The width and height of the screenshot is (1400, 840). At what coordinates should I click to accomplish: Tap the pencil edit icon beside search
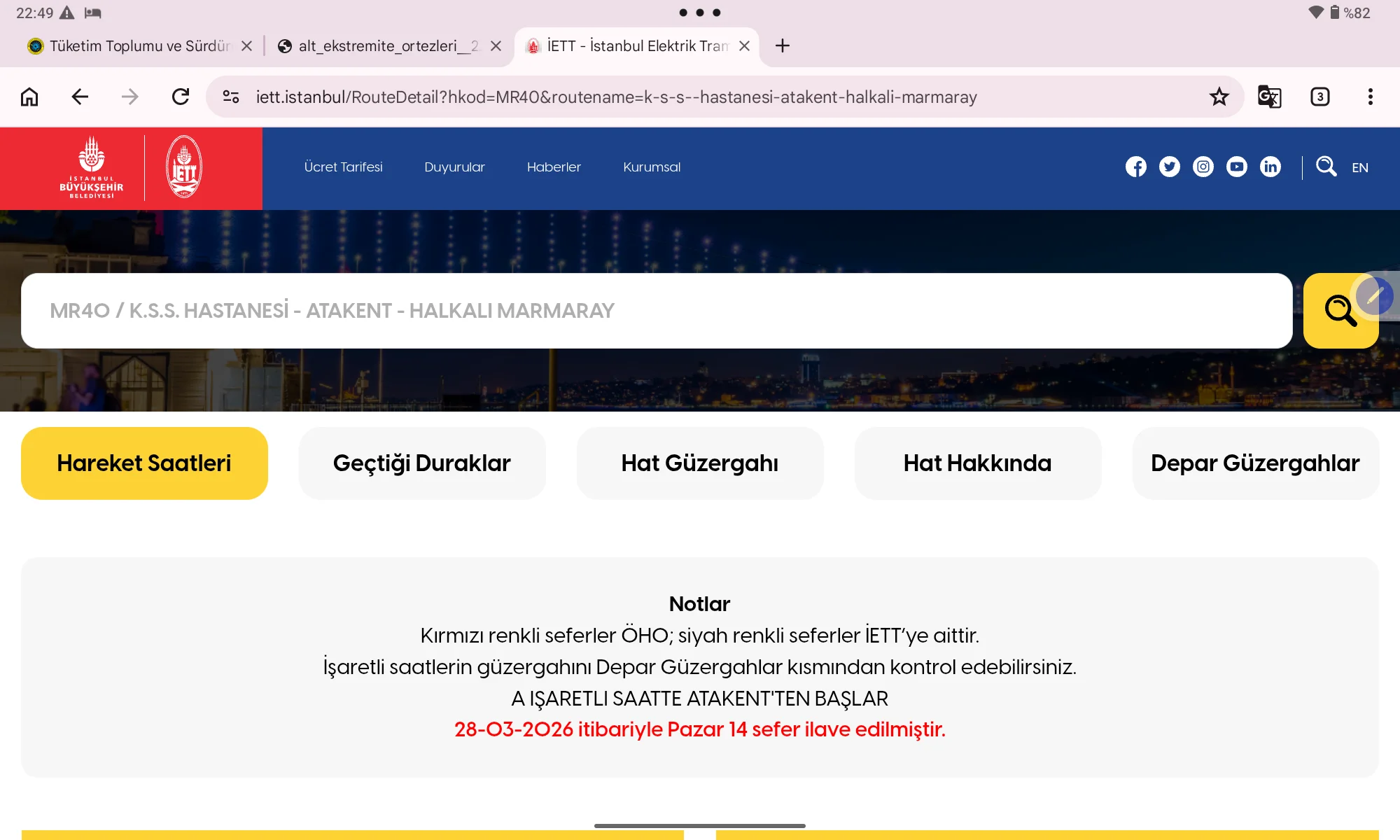(1373, 296)
